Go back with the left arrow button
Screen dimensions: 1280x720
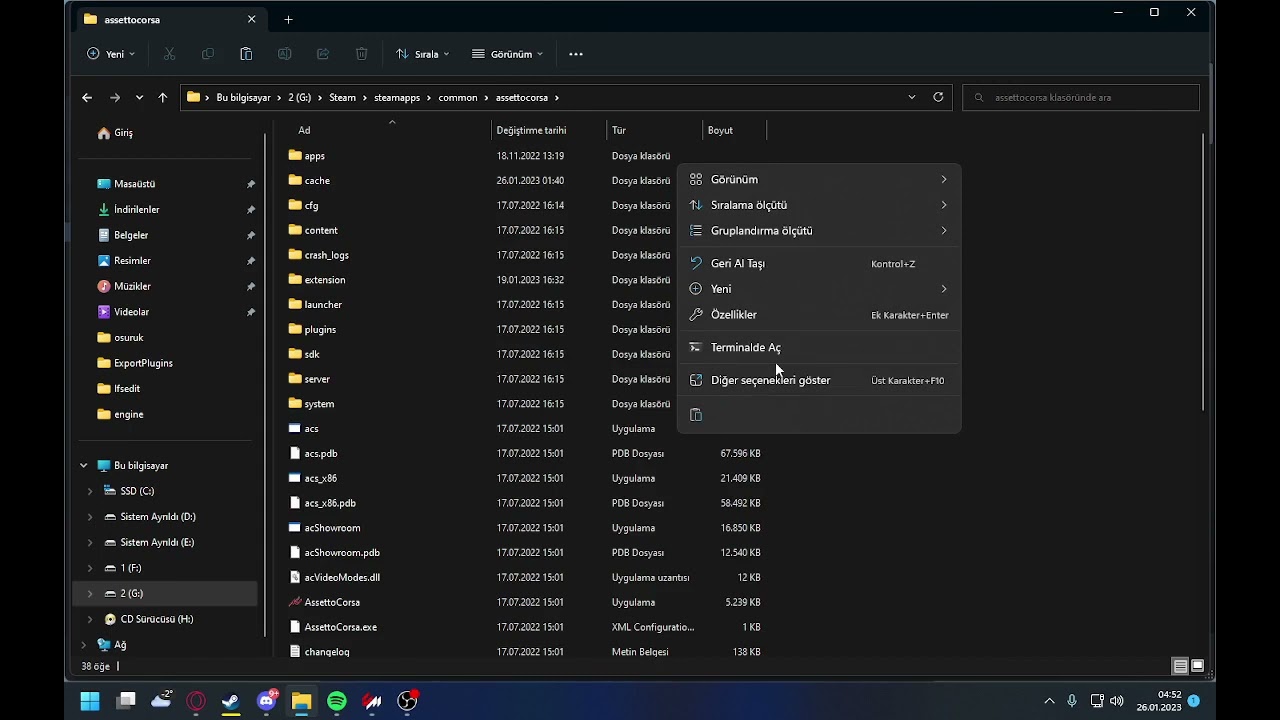pos(87,97)
